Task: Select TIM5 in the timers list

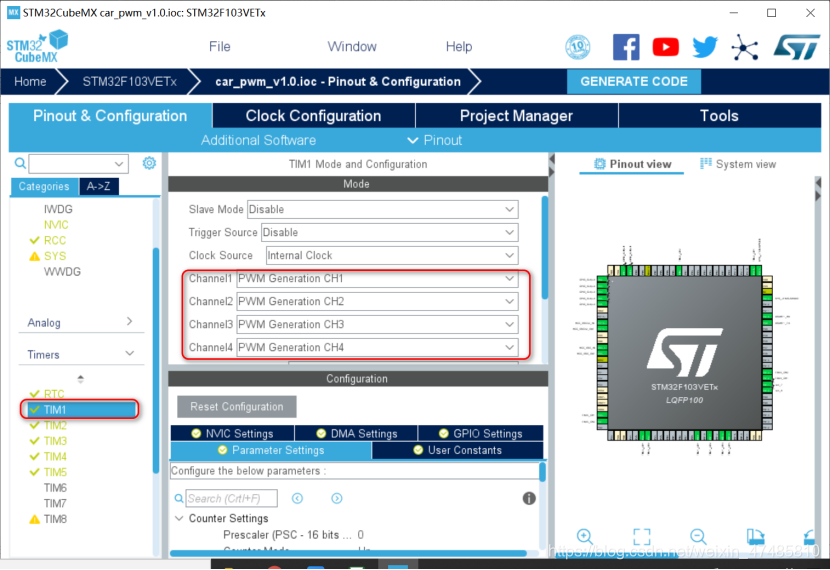Action: [55, 472]
